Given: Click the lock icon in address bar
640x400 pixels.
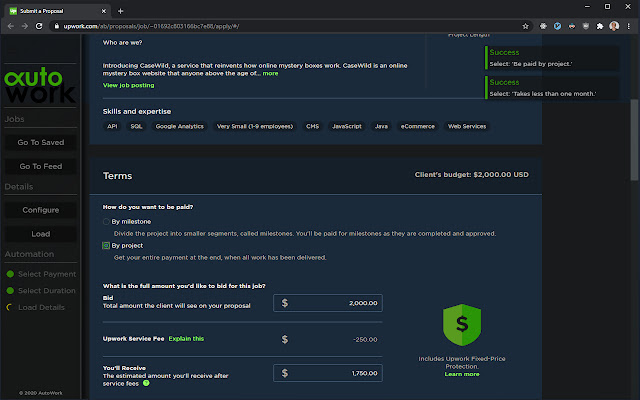Looking at the screenshot, I should (57, 26).
